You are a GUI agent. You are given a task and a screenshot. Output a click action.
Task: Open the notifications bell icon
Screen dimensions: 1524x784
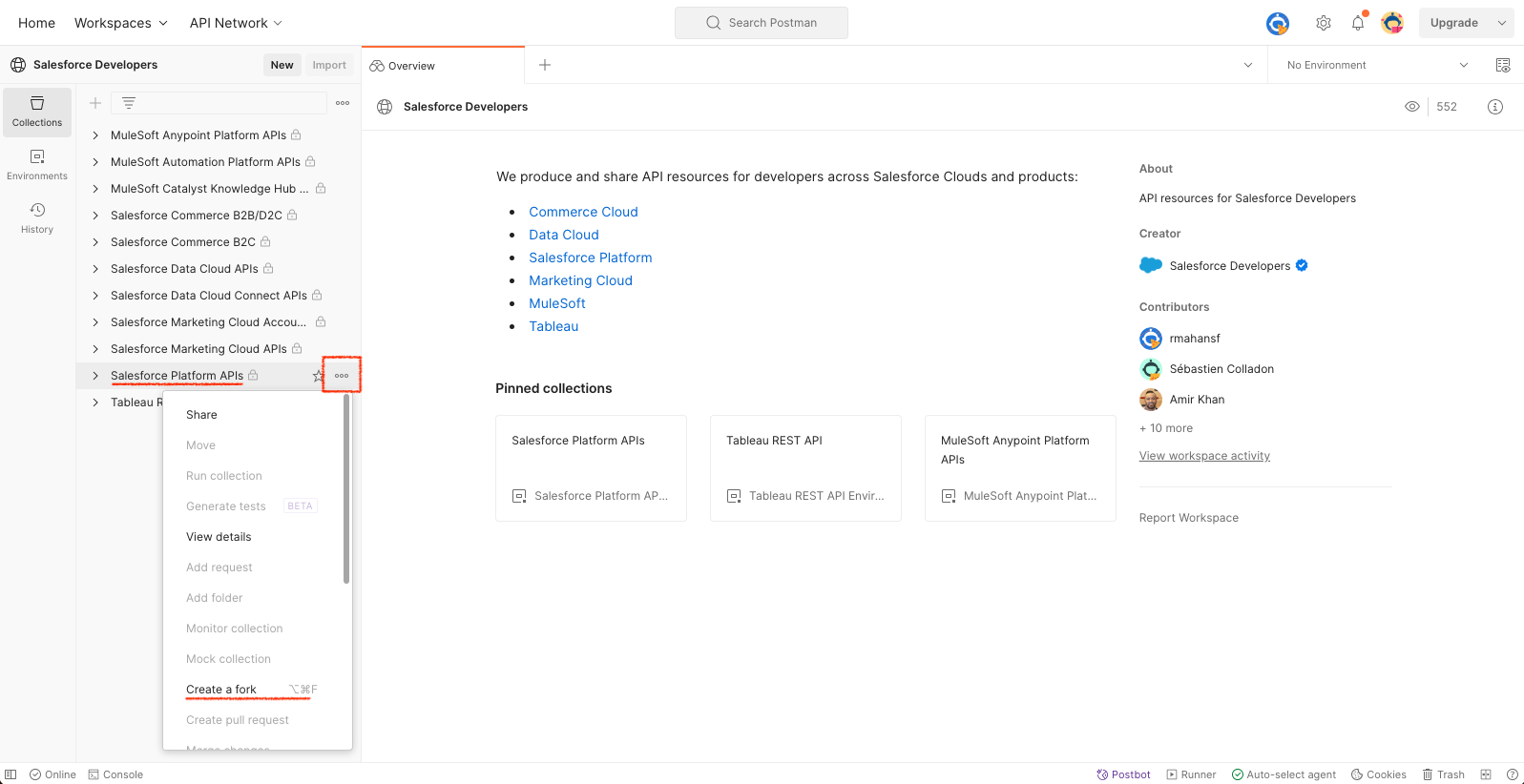tap(1357, 23)
